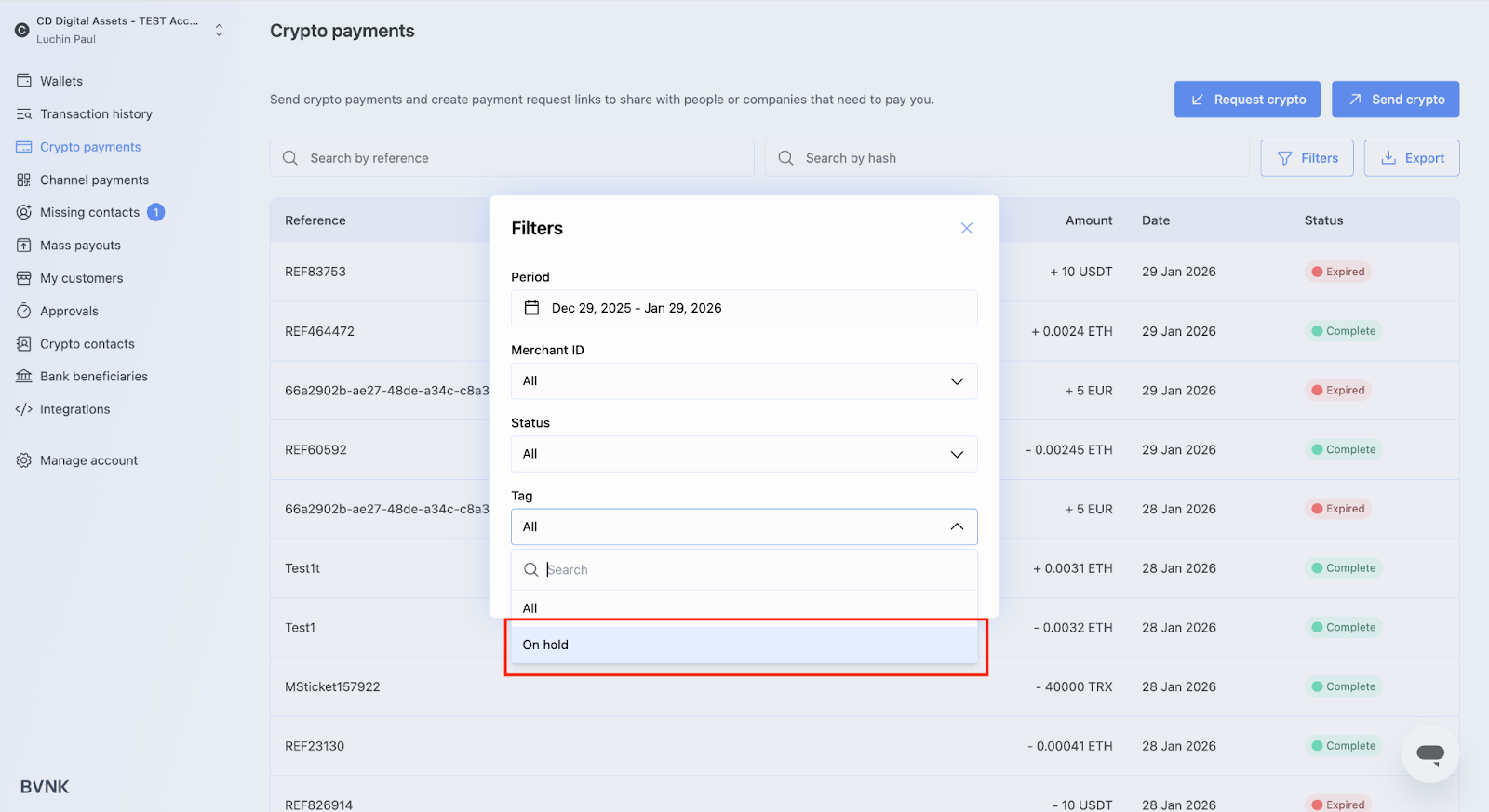Click the Bank beneficiaries icon
1489x812 pixels.
pos(24,377)
